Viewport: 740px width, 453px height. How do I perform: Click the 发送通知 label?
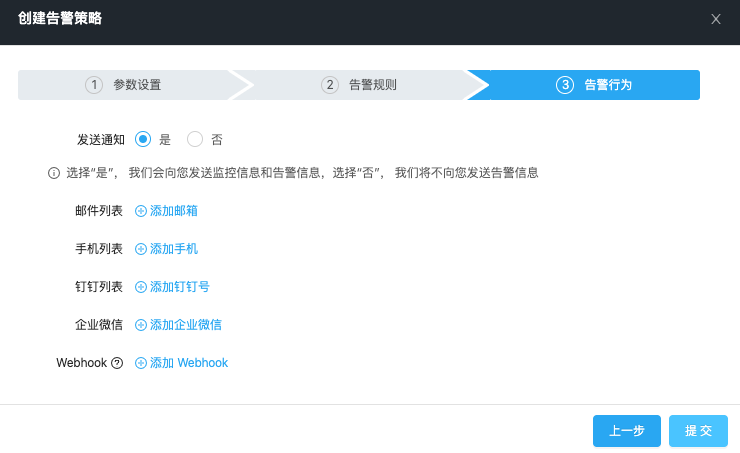click(x=101, y=140)
